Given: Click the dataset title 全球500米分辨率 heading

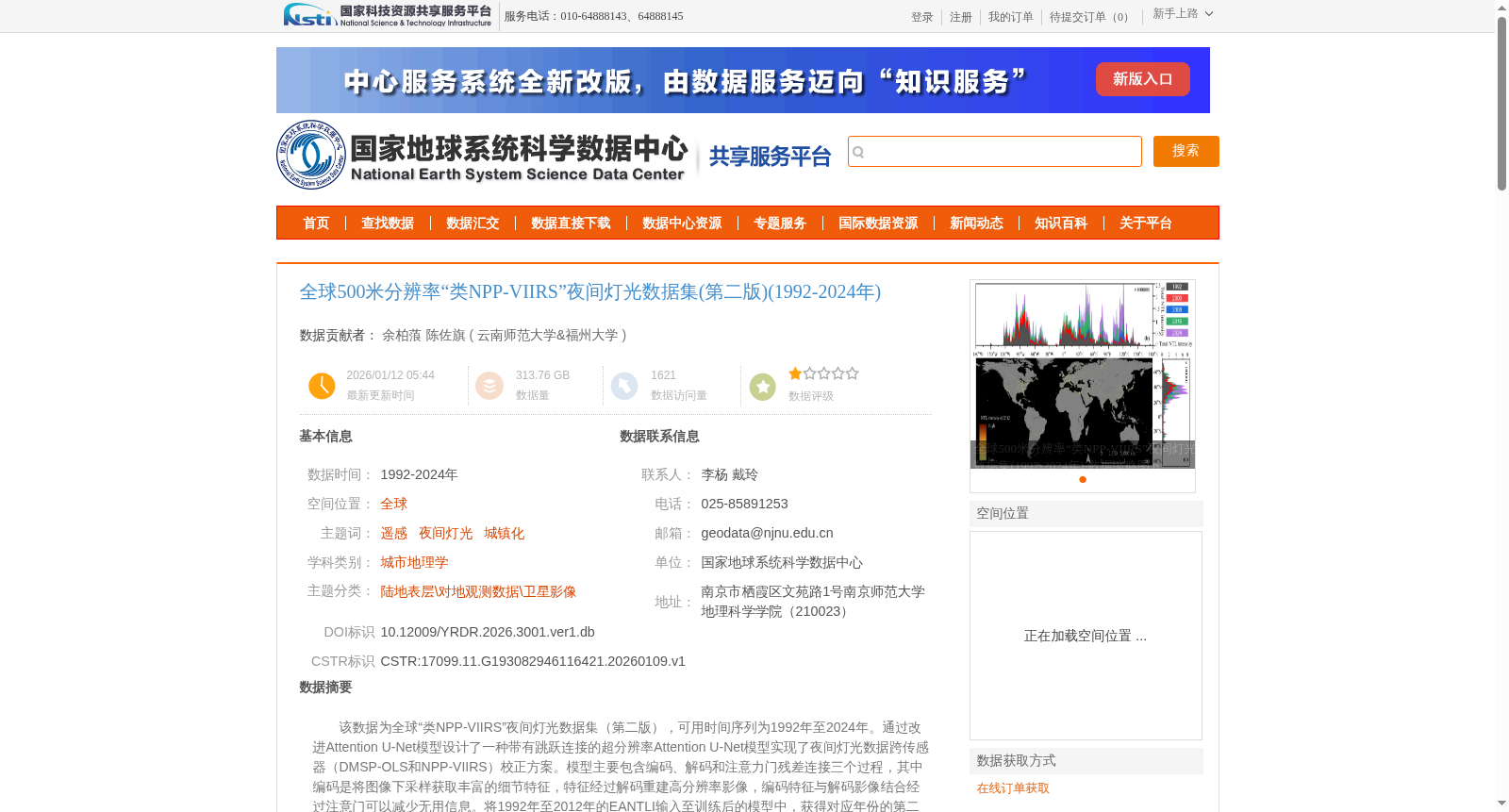Looking at the screenshot, I should 590,292.
